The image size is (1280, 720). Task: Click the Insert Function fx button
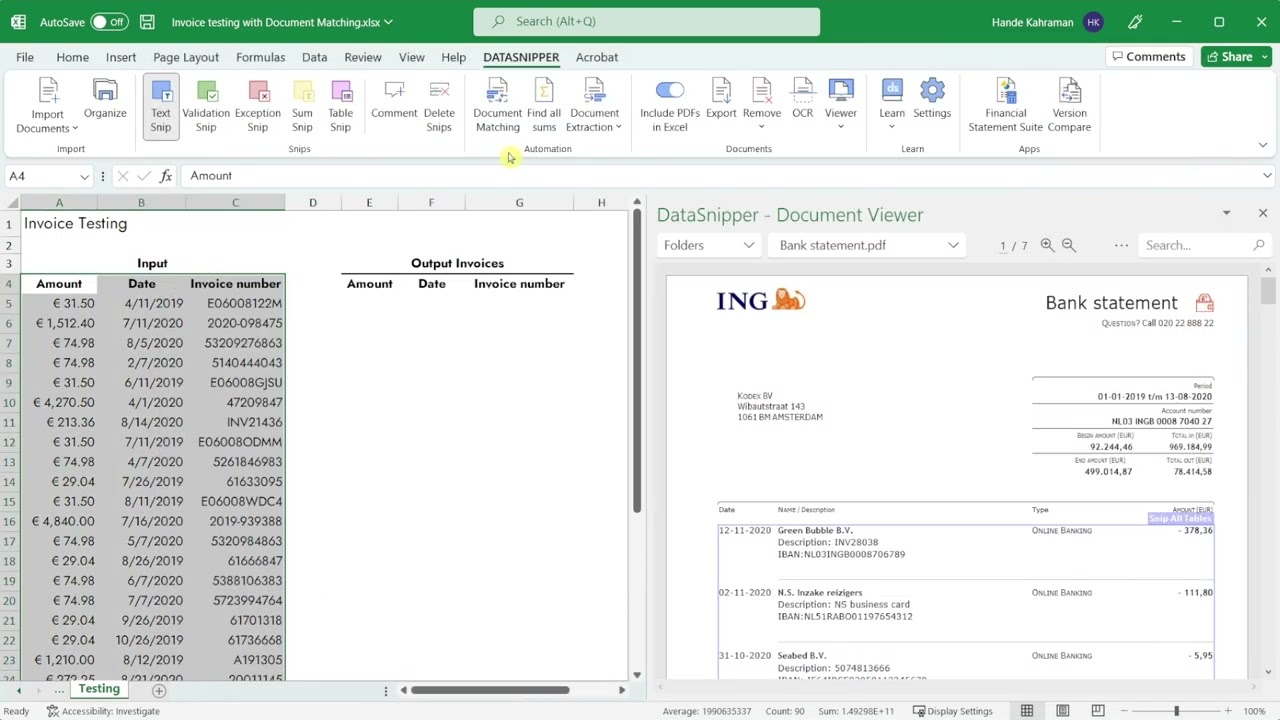[166, 176]
